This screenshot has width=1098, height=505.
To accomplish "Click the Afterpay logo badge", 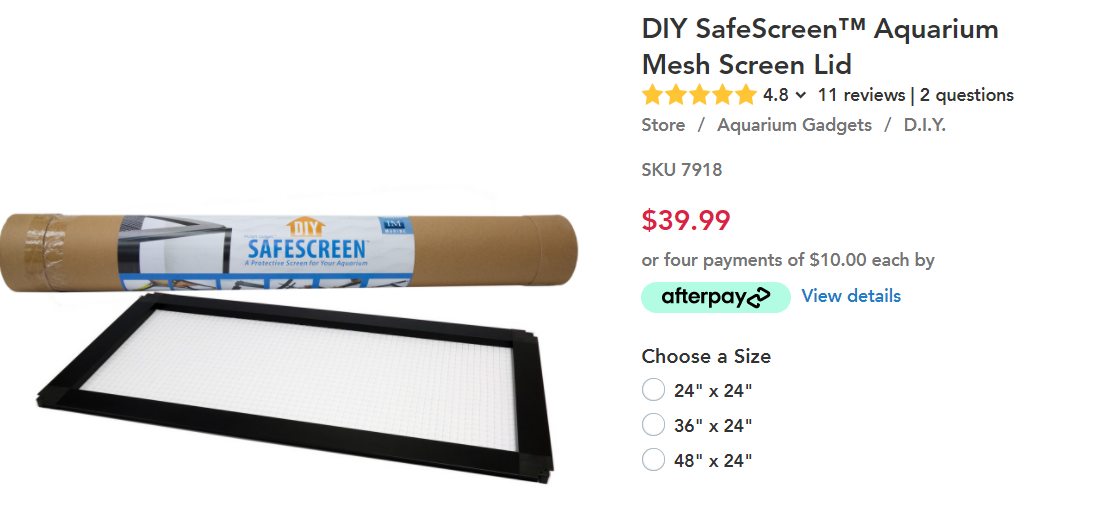I will point(716,297).
